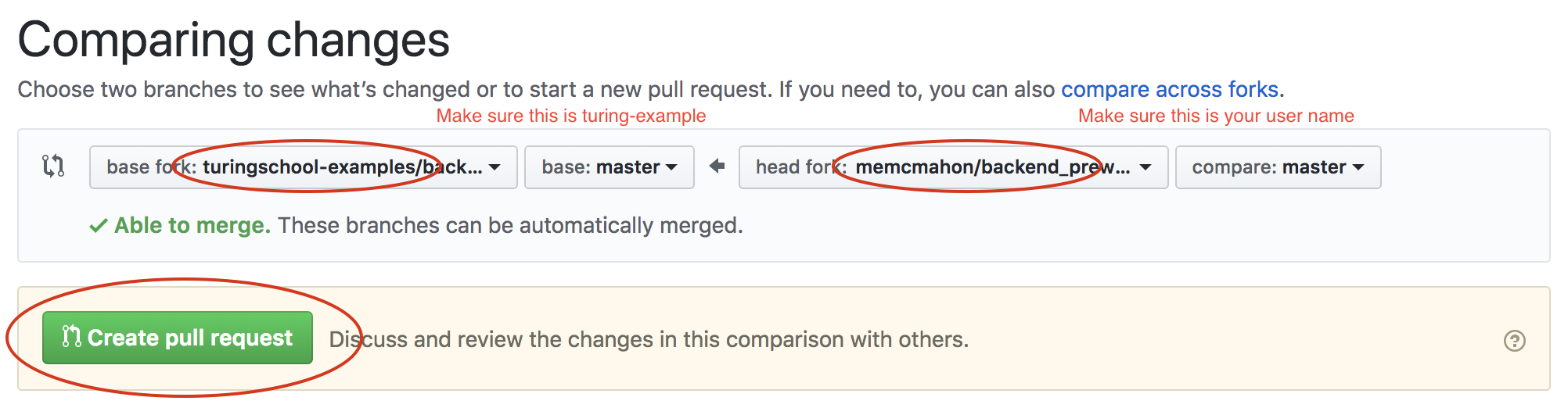Click the caret next to compare: master
The image size is (1568, 408).
1358,167
